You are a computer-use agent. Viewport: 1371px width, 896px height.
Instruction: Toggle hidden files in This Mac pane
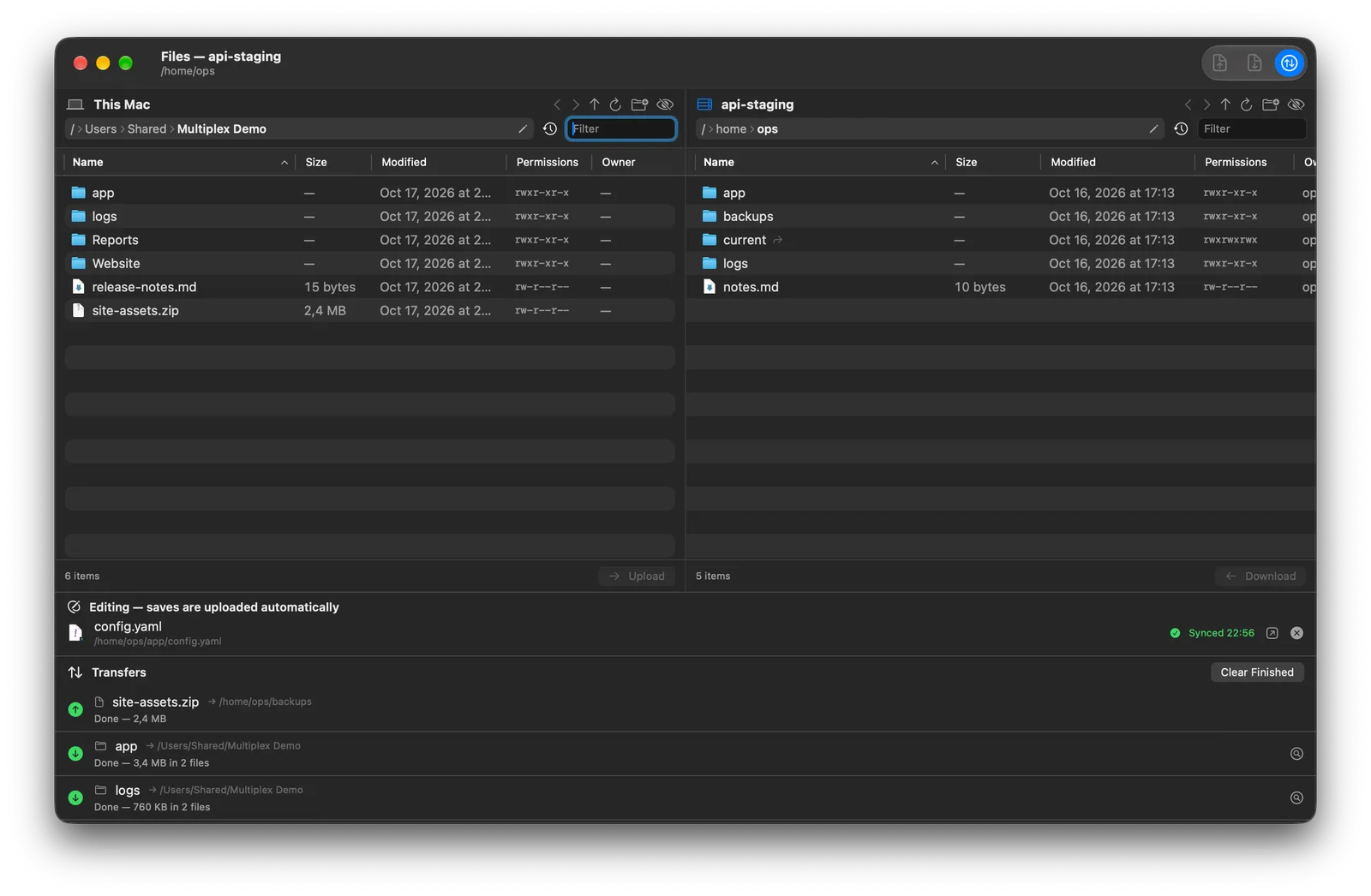click(665, 105)
